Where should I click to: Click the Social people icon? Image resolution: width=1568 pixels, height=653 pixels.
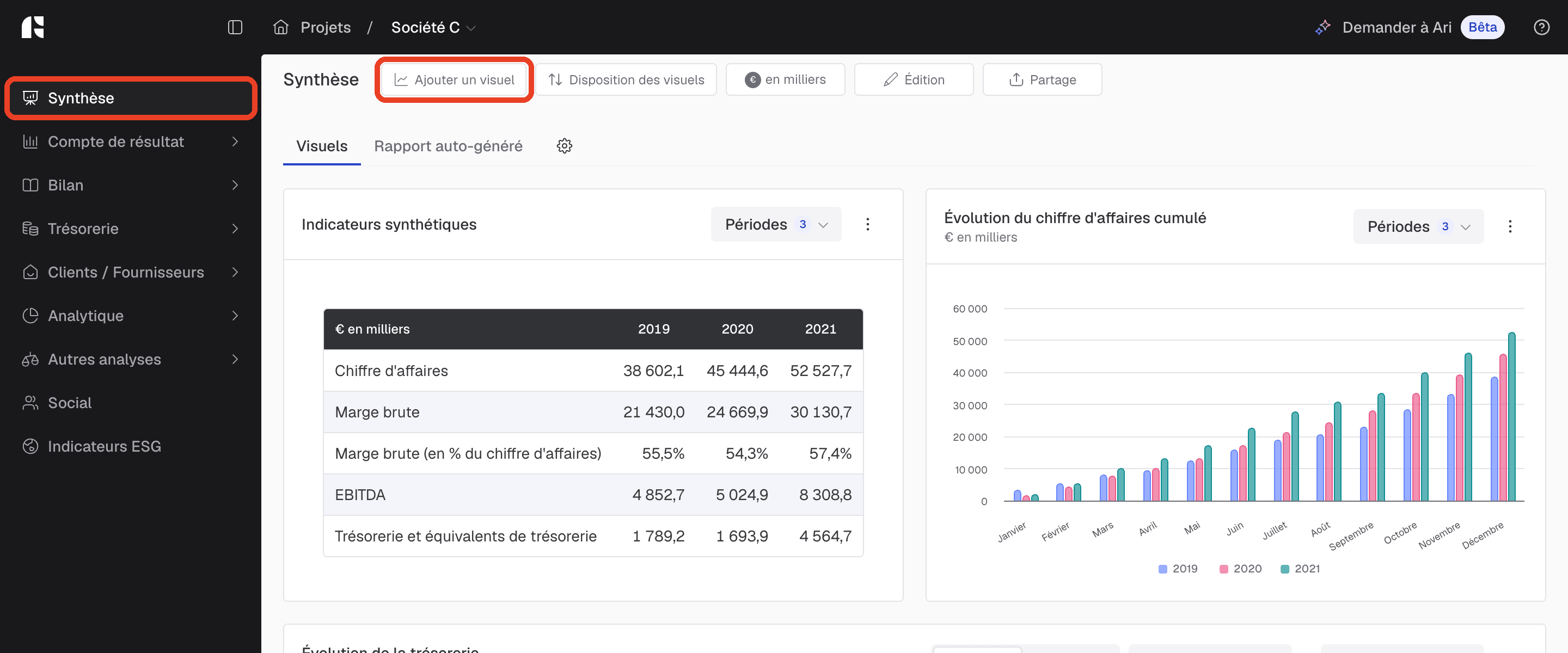[30, 403]
